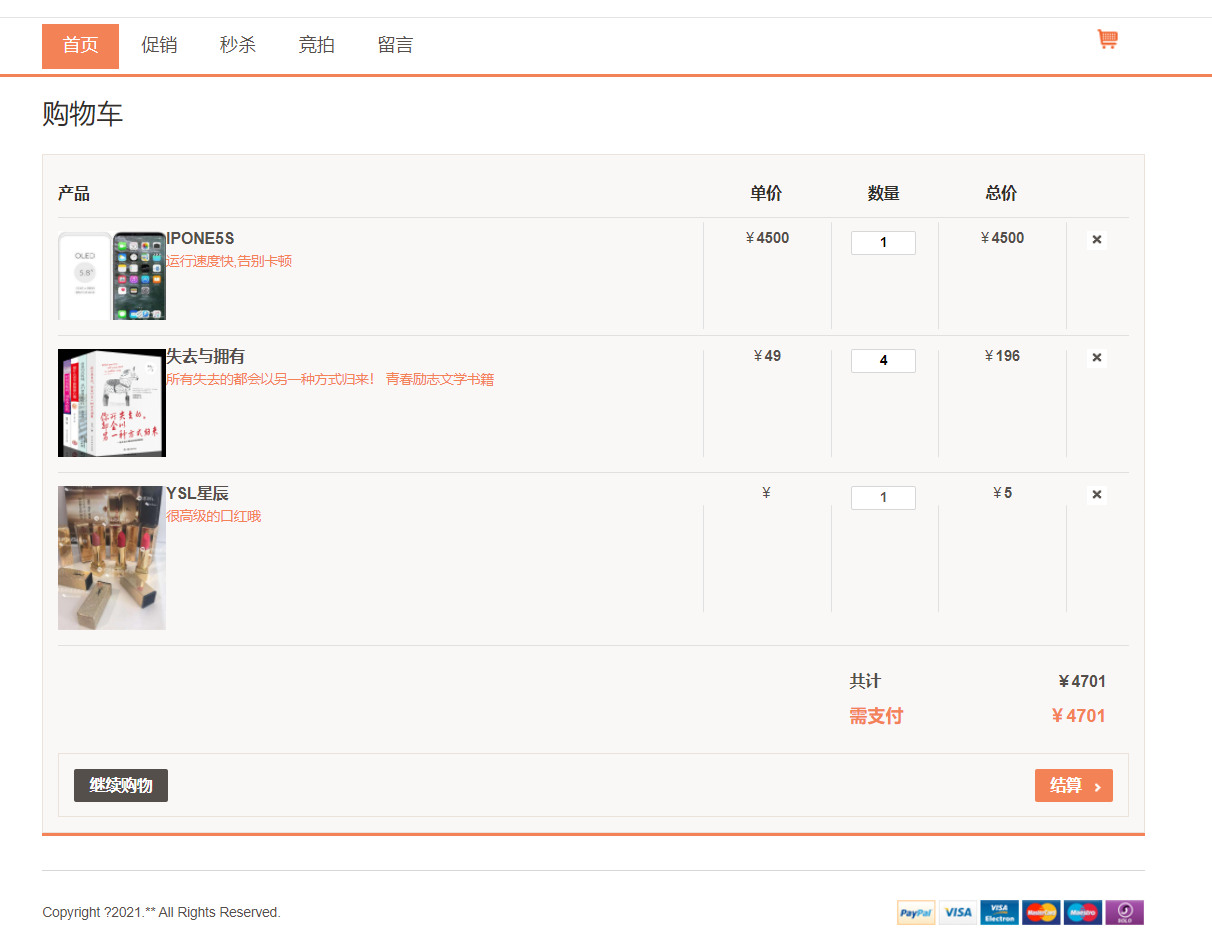Image resolution: width=1212 pixels, height=938 pixels.
Task: Open the 竞拍 menu item
Action: [316, 45]
